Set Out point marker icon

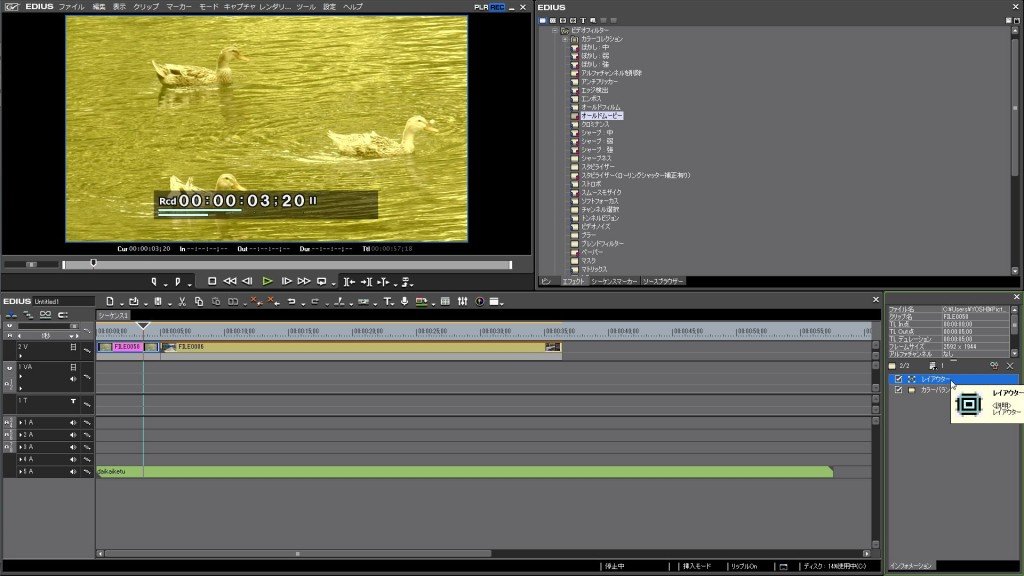(x=178, y=281)
